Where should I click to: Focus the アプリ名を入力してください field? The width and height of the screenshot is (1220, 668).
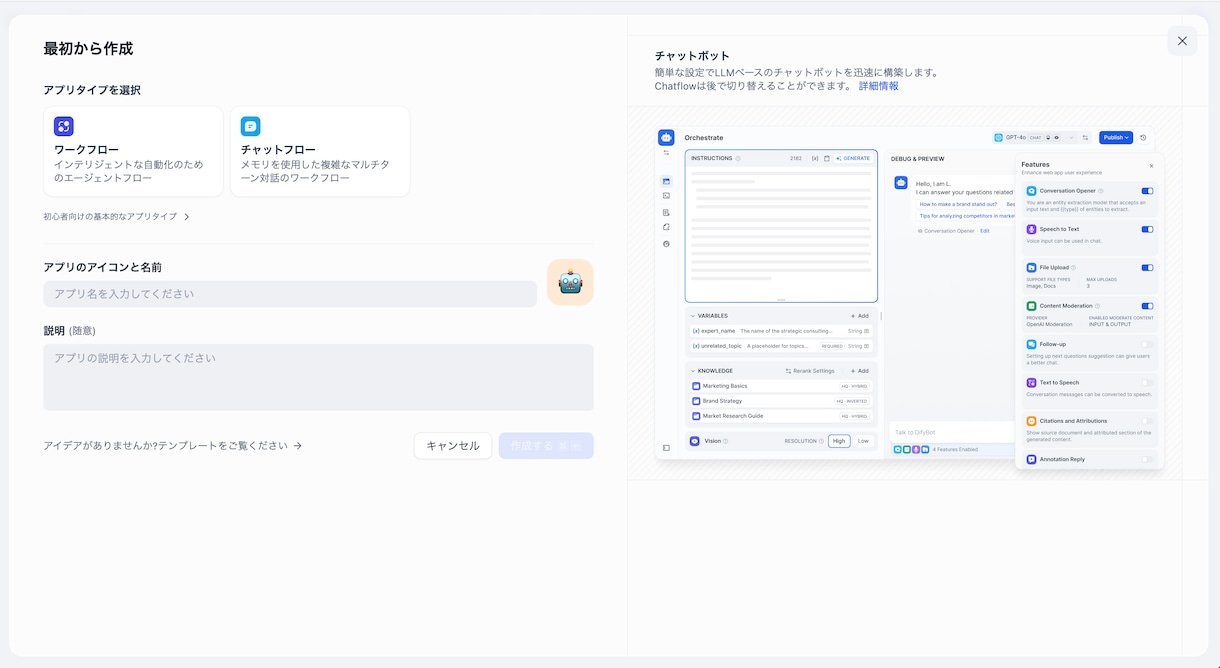pyautogui.click(x=290, y=294)
